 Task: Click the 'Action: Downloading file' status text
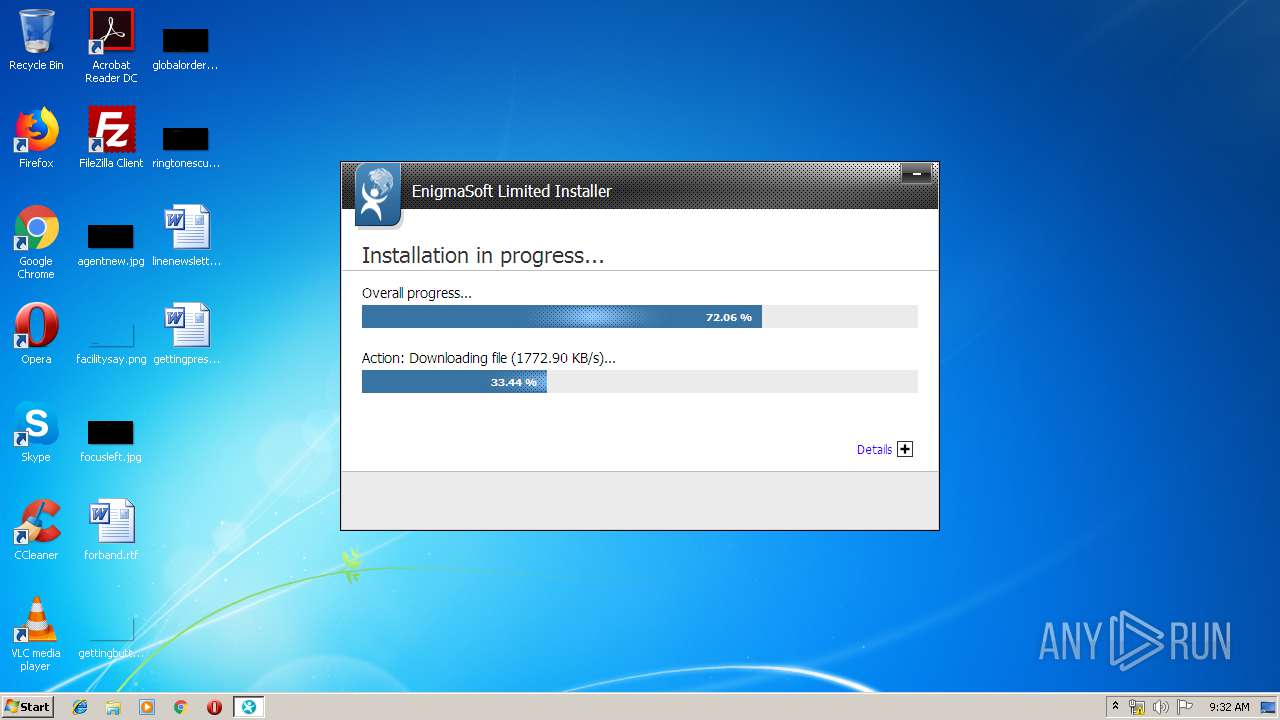point(489,358)
